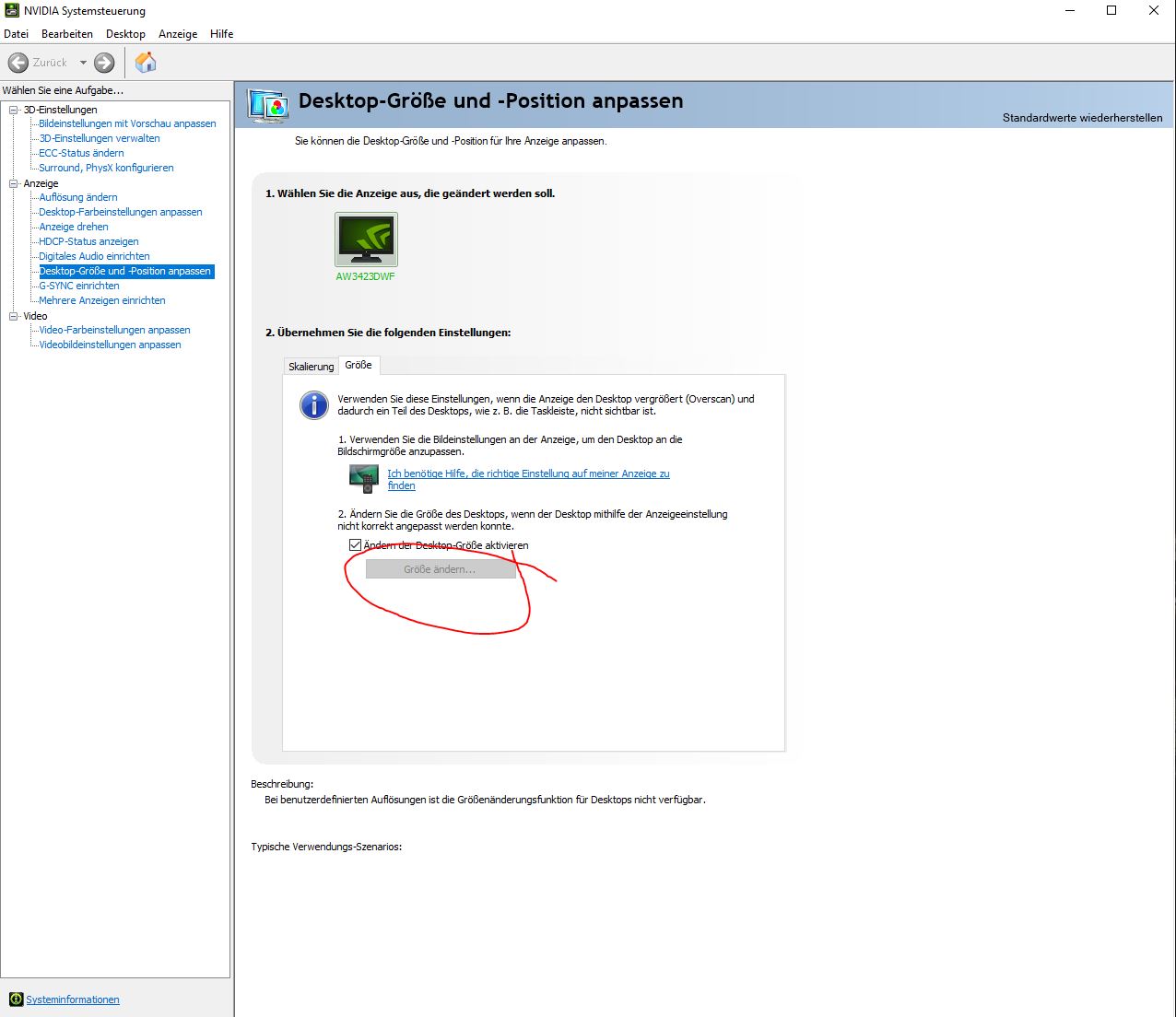Select ECC-Status ändern
This screenshot has width=1176, height=1017.
(81, 153)
